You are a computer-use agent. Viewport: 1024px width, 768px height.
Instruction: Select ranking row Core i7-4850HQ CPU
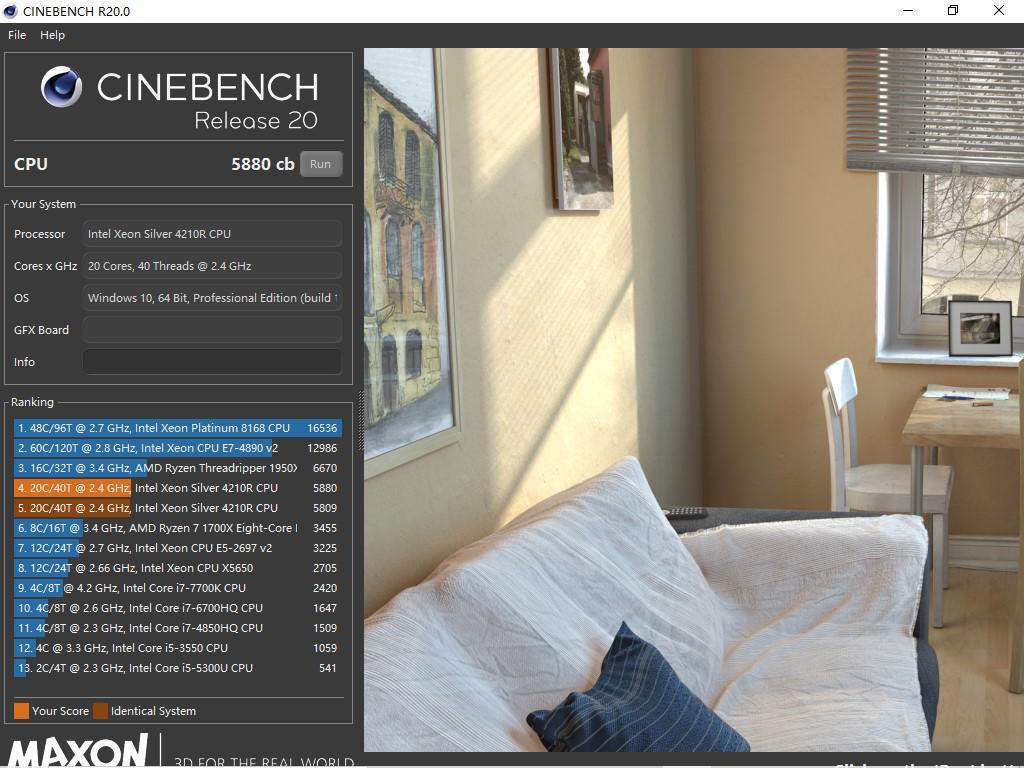178,628
